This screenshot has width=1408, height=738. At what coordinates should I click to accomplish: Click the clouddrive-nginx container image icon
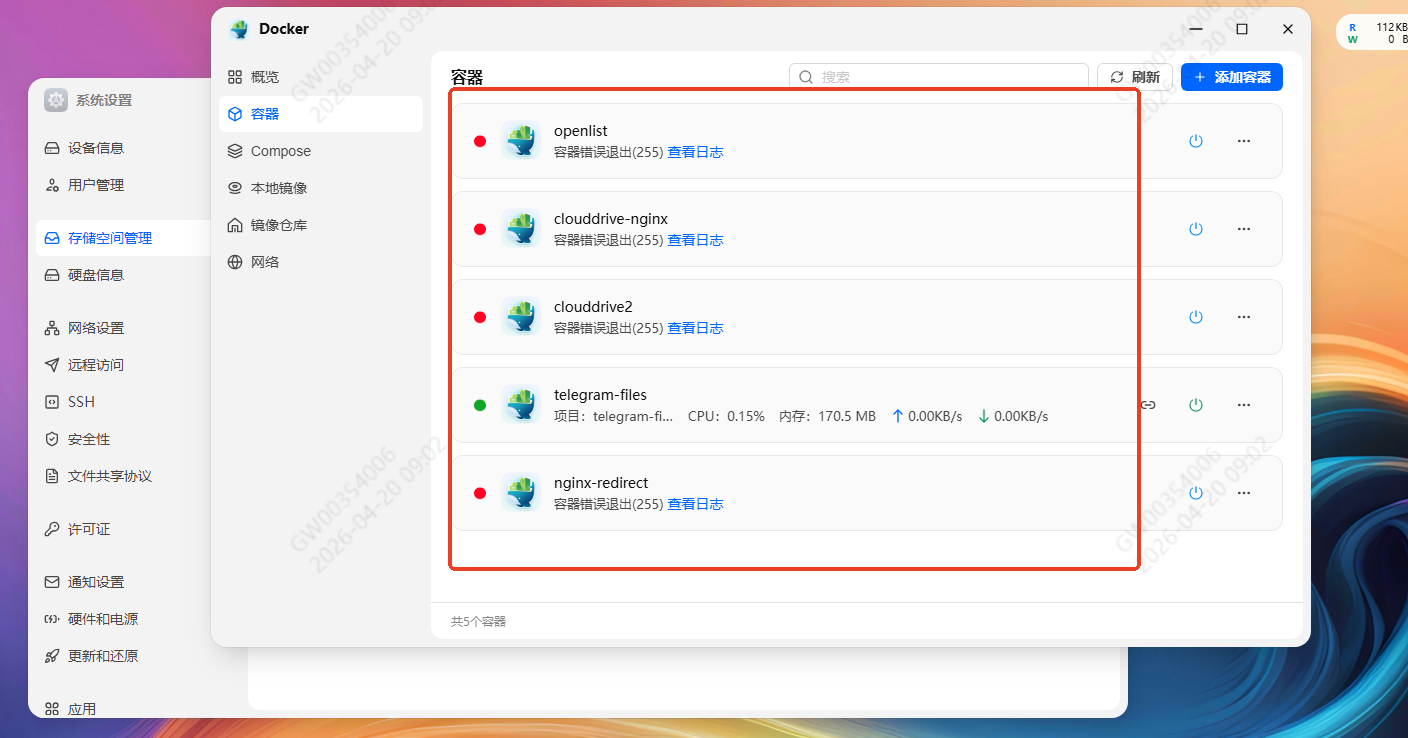click(521, 229)
